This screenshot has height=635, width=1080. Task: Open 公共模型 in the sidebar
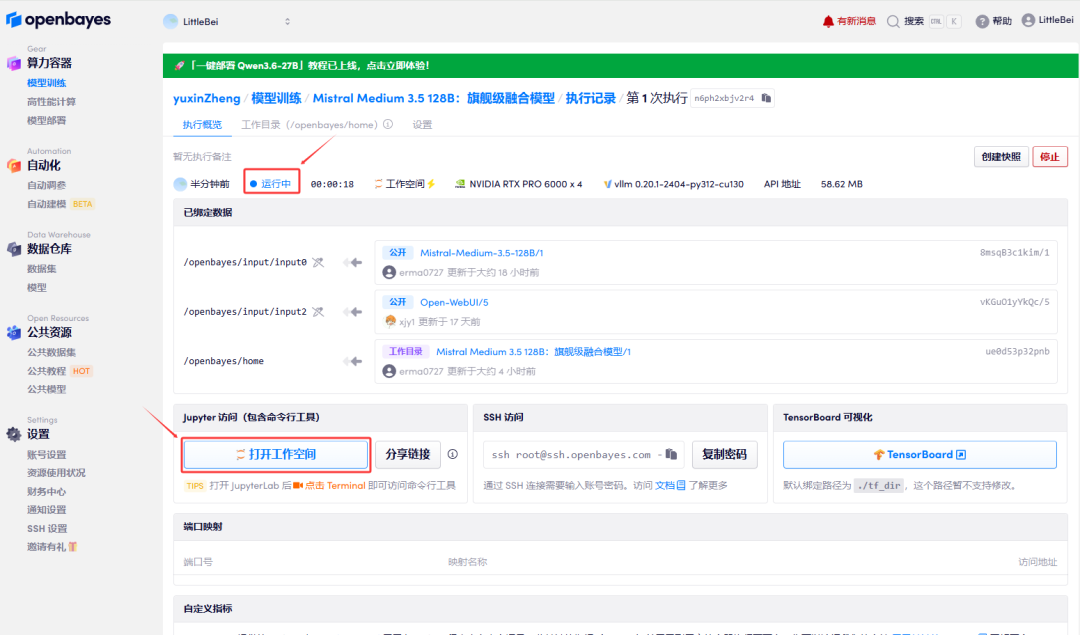(47, 389)
